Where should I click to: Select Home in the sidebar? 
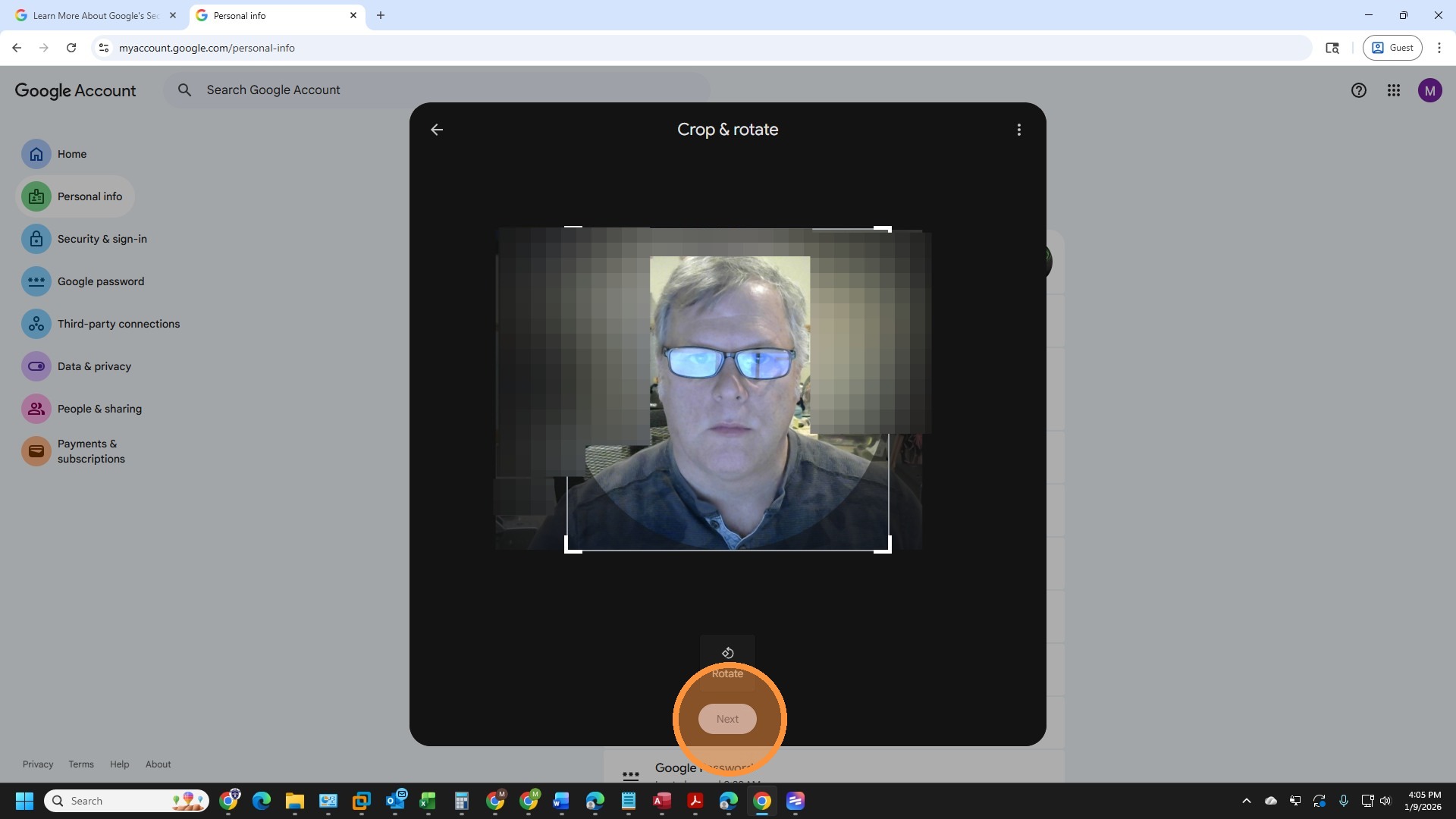pyautogui.click(x=72, y=154)
